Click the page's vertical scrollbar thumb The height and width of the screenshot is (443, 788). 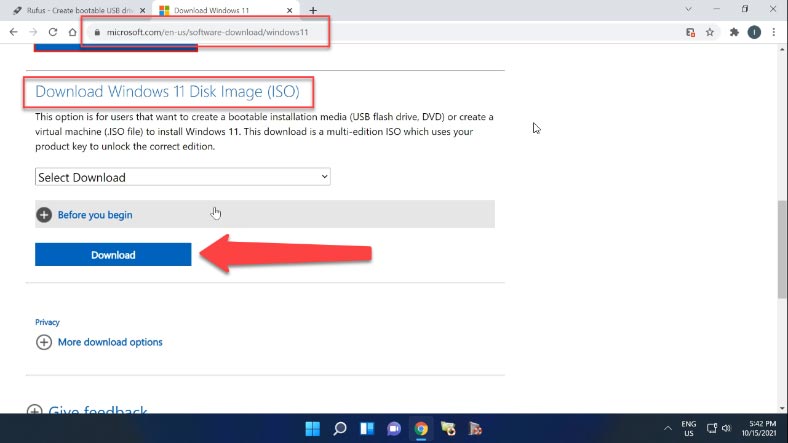pyautogui.click(x=782, y=250)
